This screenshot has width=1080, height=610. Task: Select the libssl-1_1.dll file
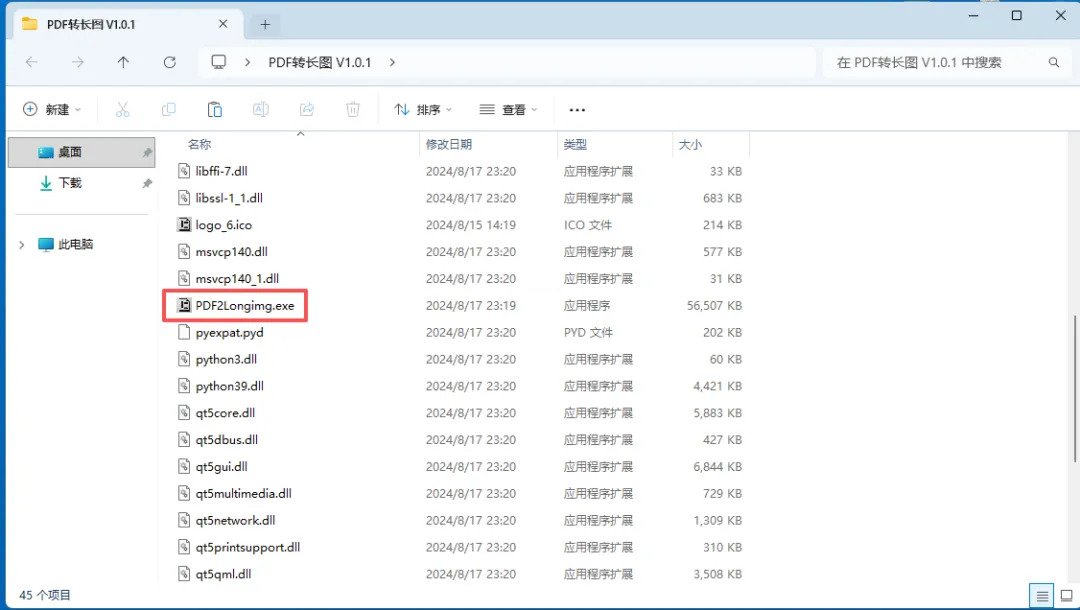pos(229,198)
